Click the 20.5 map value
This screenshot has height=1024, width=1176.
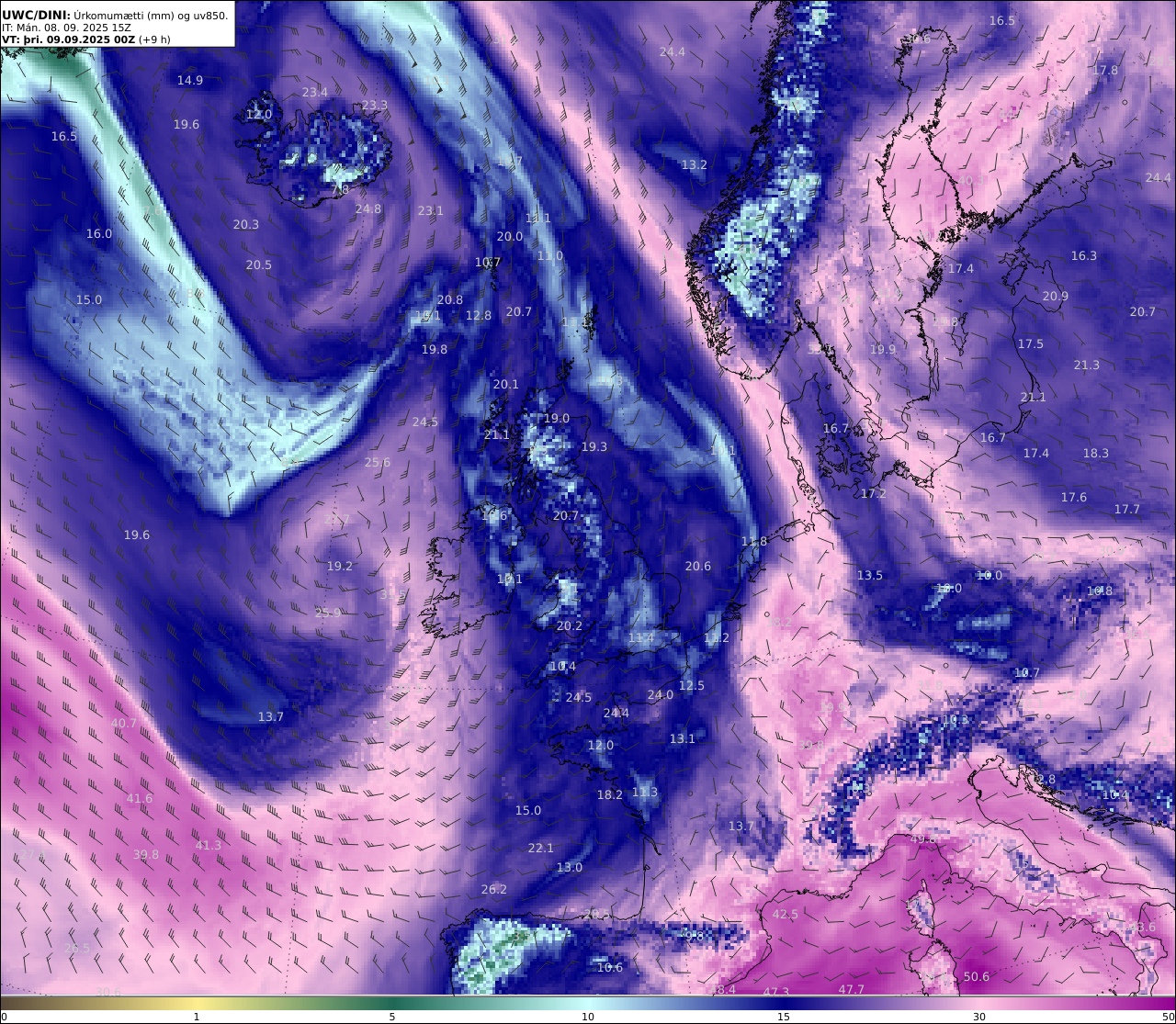[x=258, y=264]
